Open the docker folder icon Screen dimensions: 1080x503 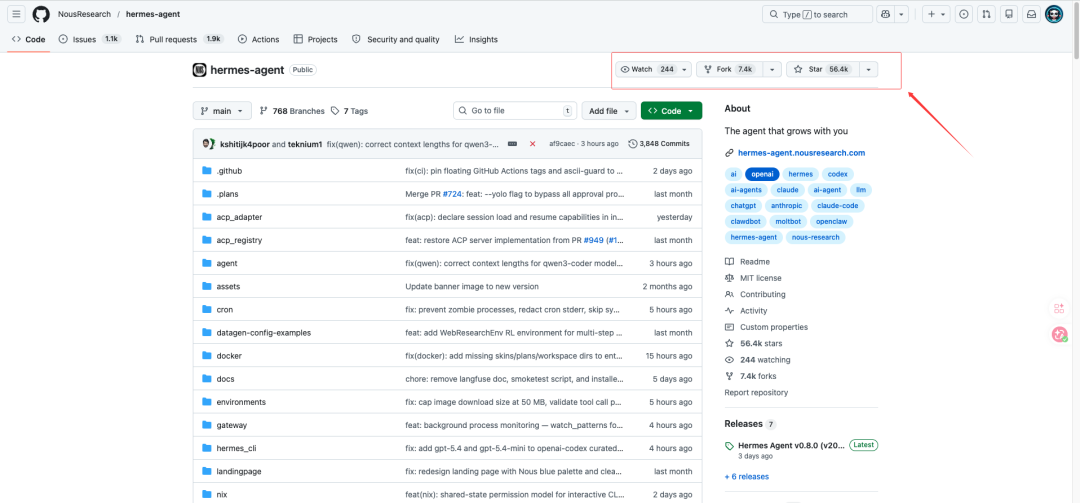coord(207,356)
